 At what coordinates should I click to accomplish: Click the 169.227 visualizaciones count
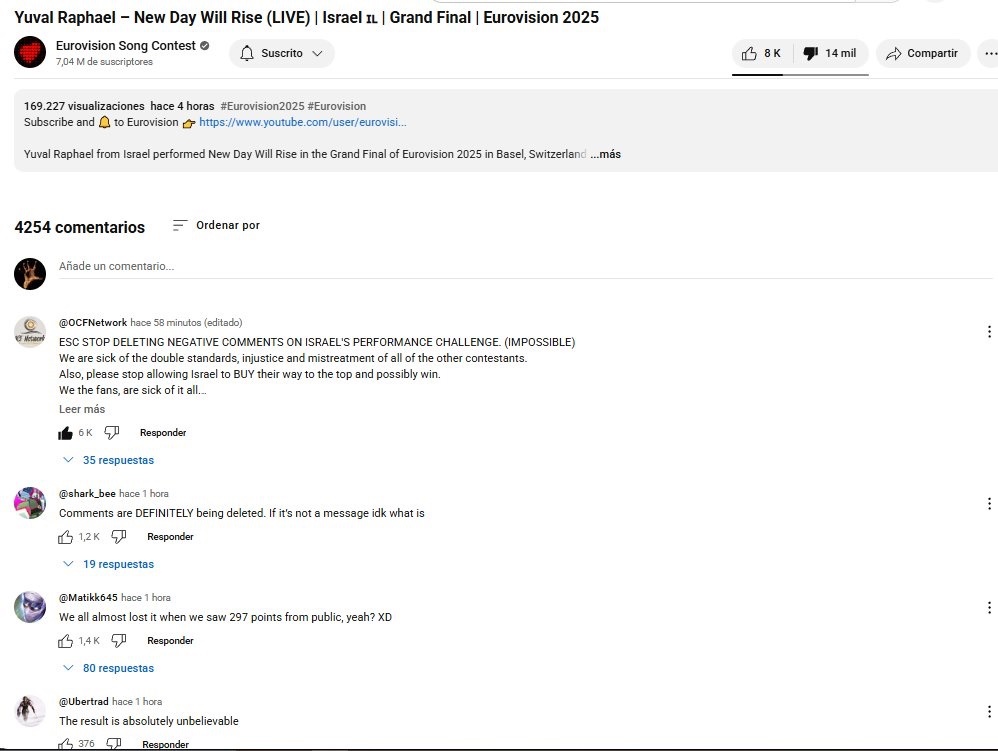[x=84, y=106]
